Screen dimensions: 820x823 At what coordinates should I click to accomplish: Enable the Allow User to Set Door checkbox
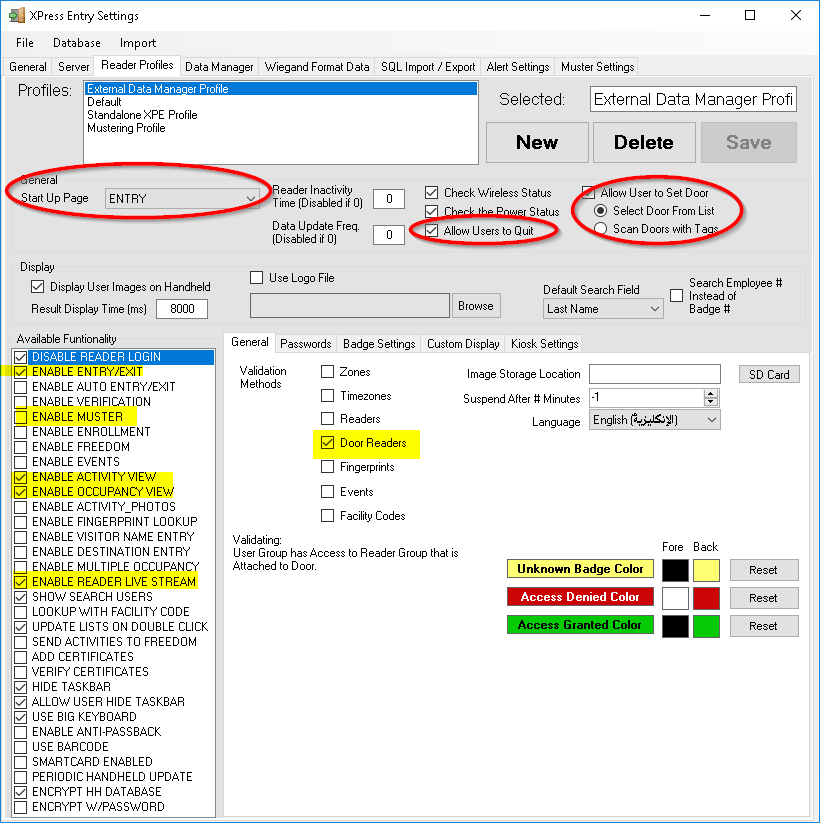[x=589, y=192]
